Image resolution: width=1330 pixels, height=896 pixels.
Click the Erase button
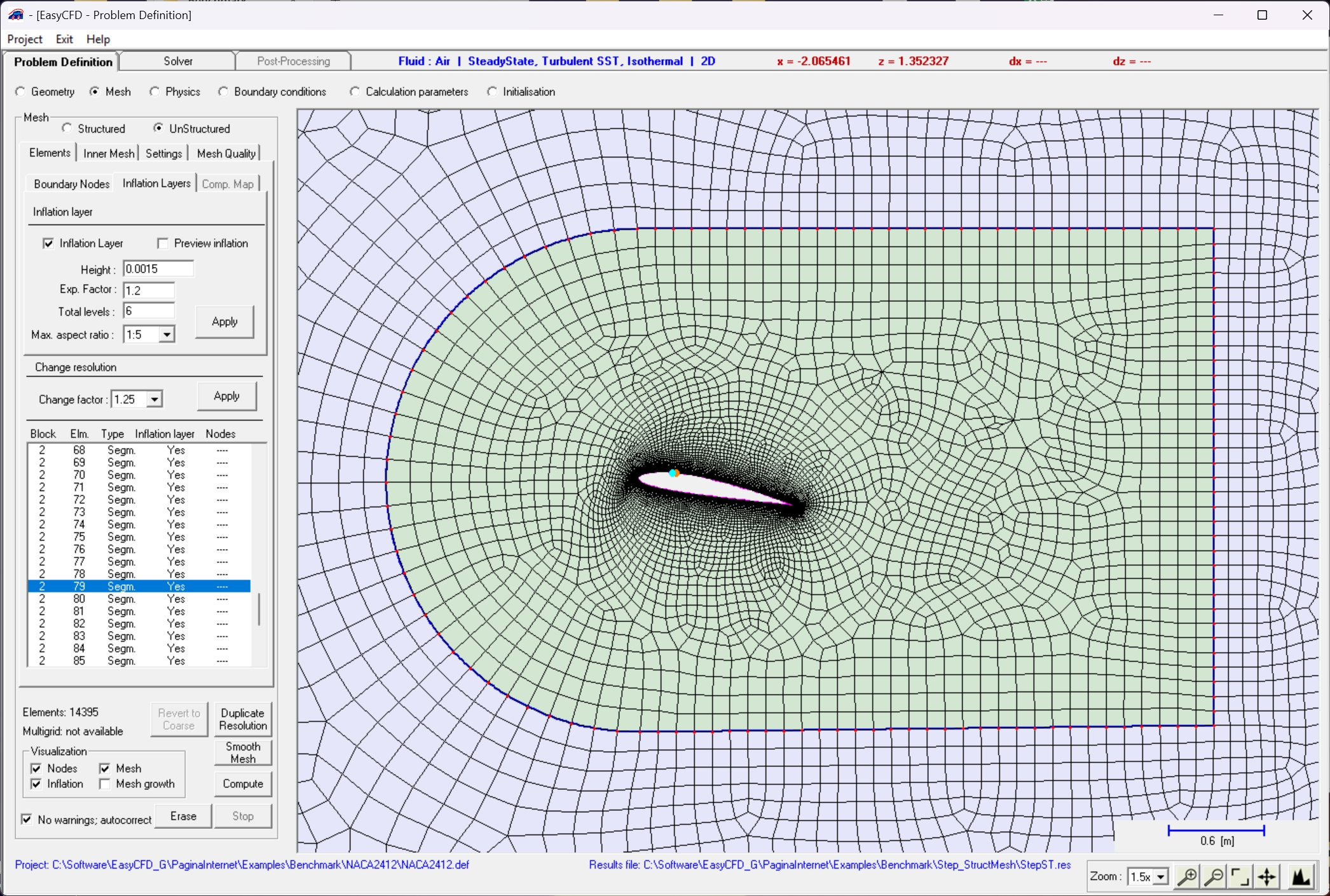[183, 816]
